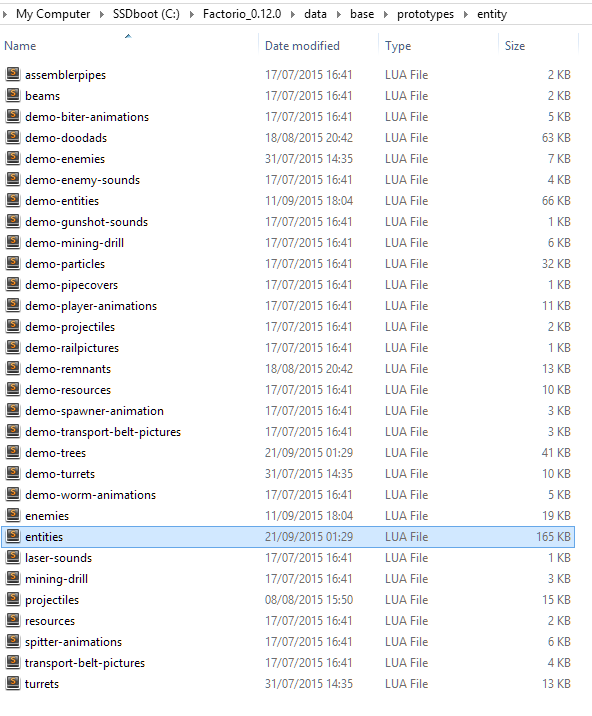This screenshot has width=592, height=716.
Task: Select the mining-drill file name
Action: pyautogui.click(x=56, y=579)
